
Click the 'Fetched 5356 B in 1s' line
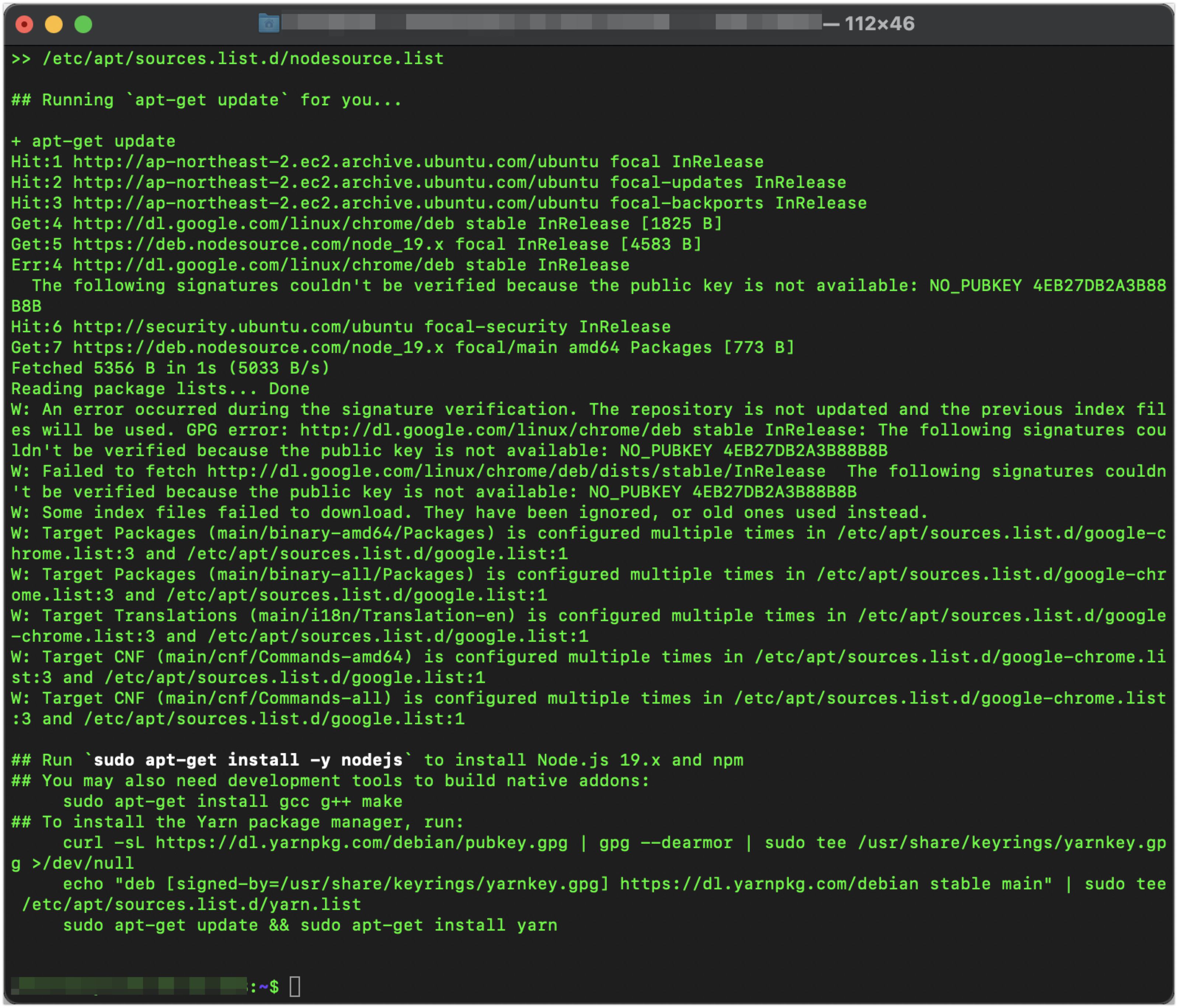(x=171, y=368)
